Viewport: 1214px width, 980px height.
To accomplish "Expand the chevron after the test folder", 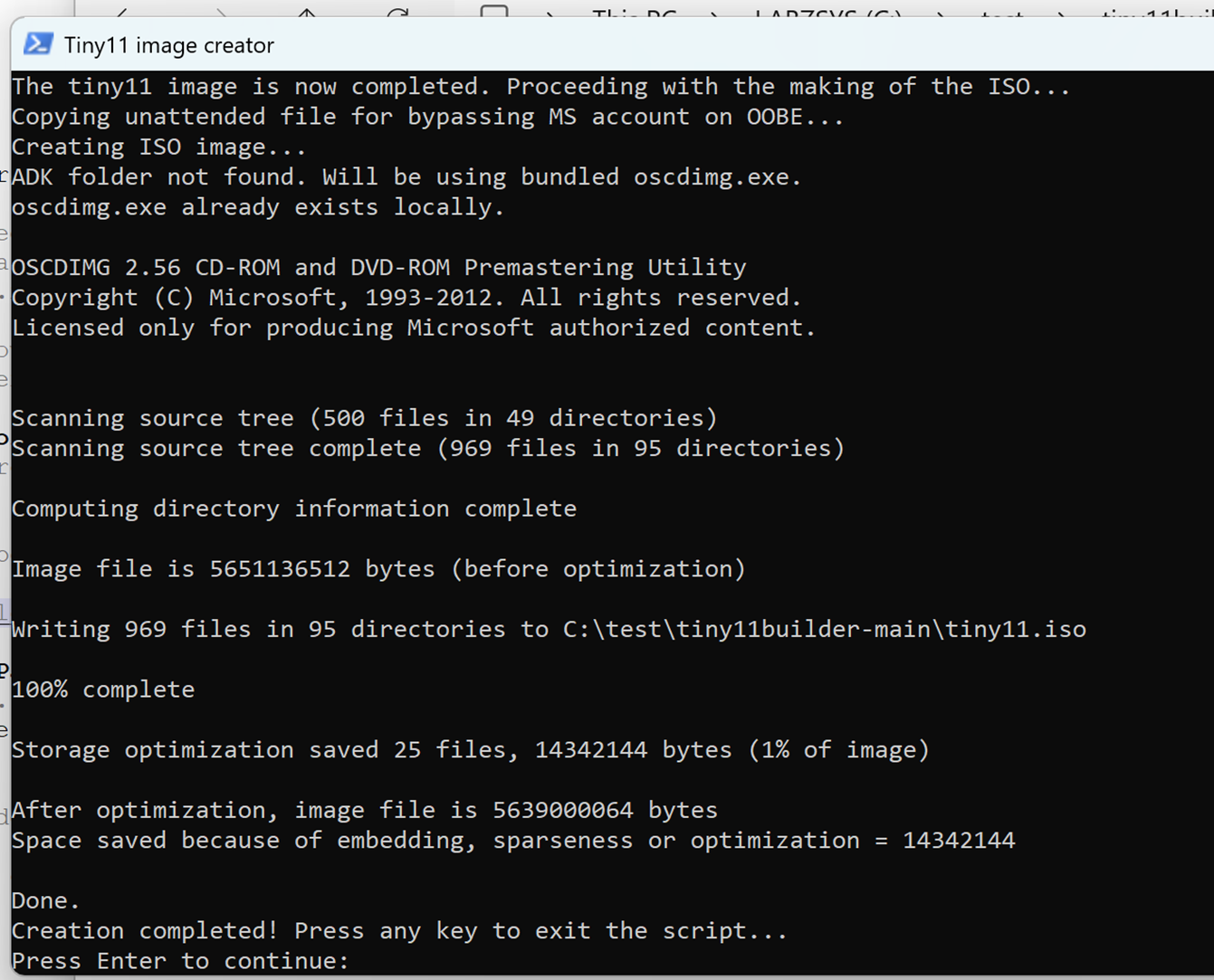I will tap(1061, 13).
